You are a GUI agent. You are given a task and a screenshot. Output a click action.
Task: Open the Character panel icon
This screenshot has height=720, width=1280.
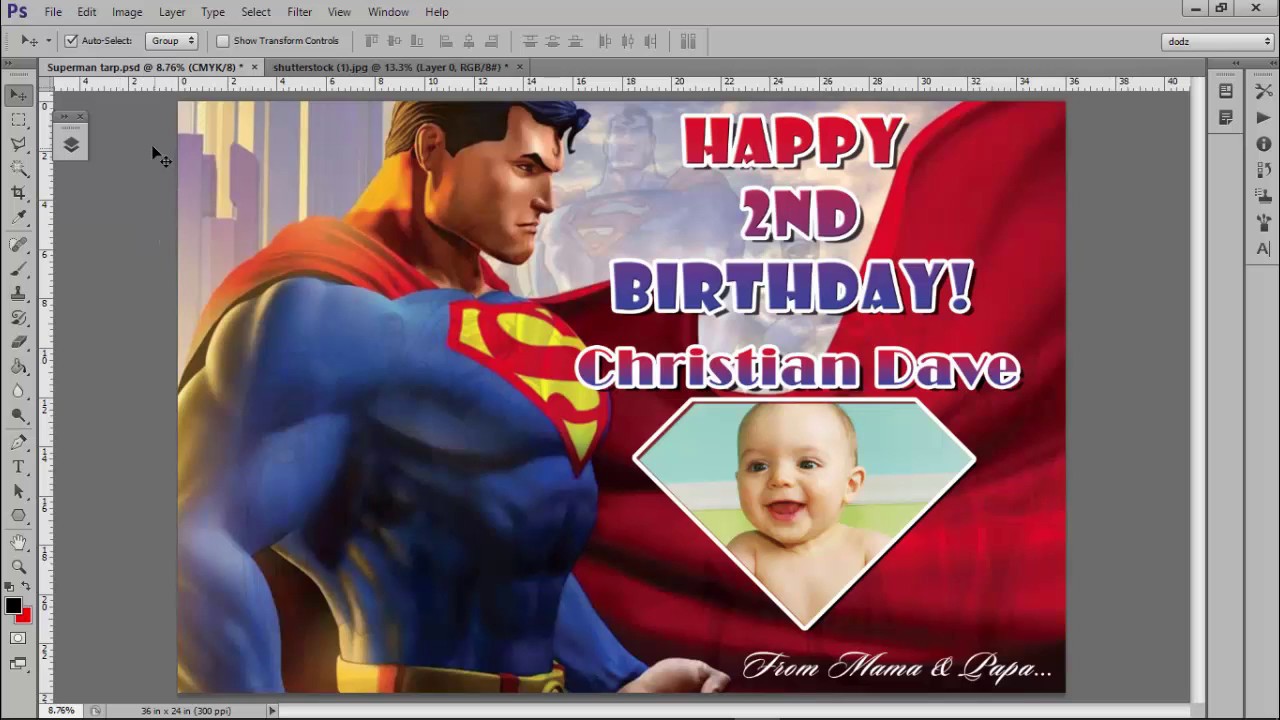point(1263,249)
